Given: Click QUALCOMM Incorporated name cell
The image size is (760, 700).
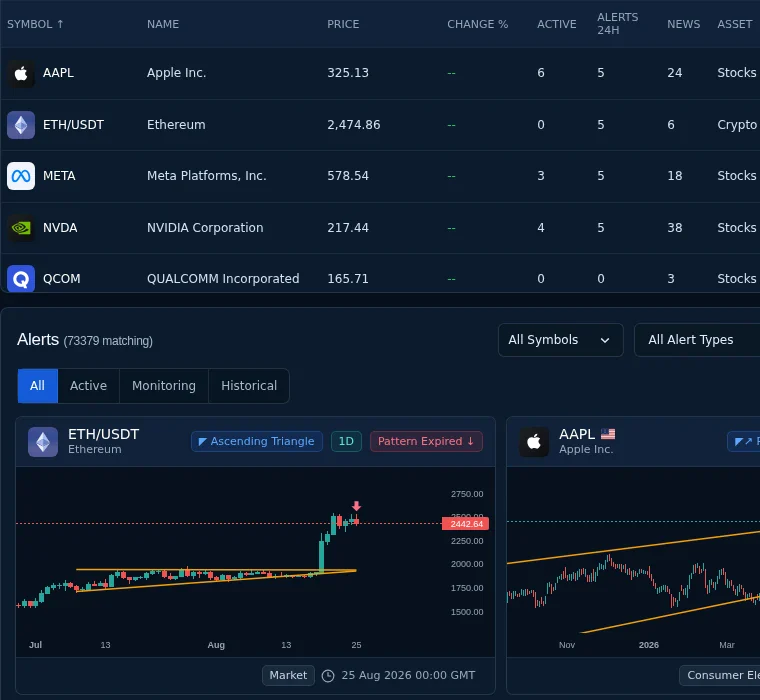Looking at the screenshot, I should tap(223, 279).
